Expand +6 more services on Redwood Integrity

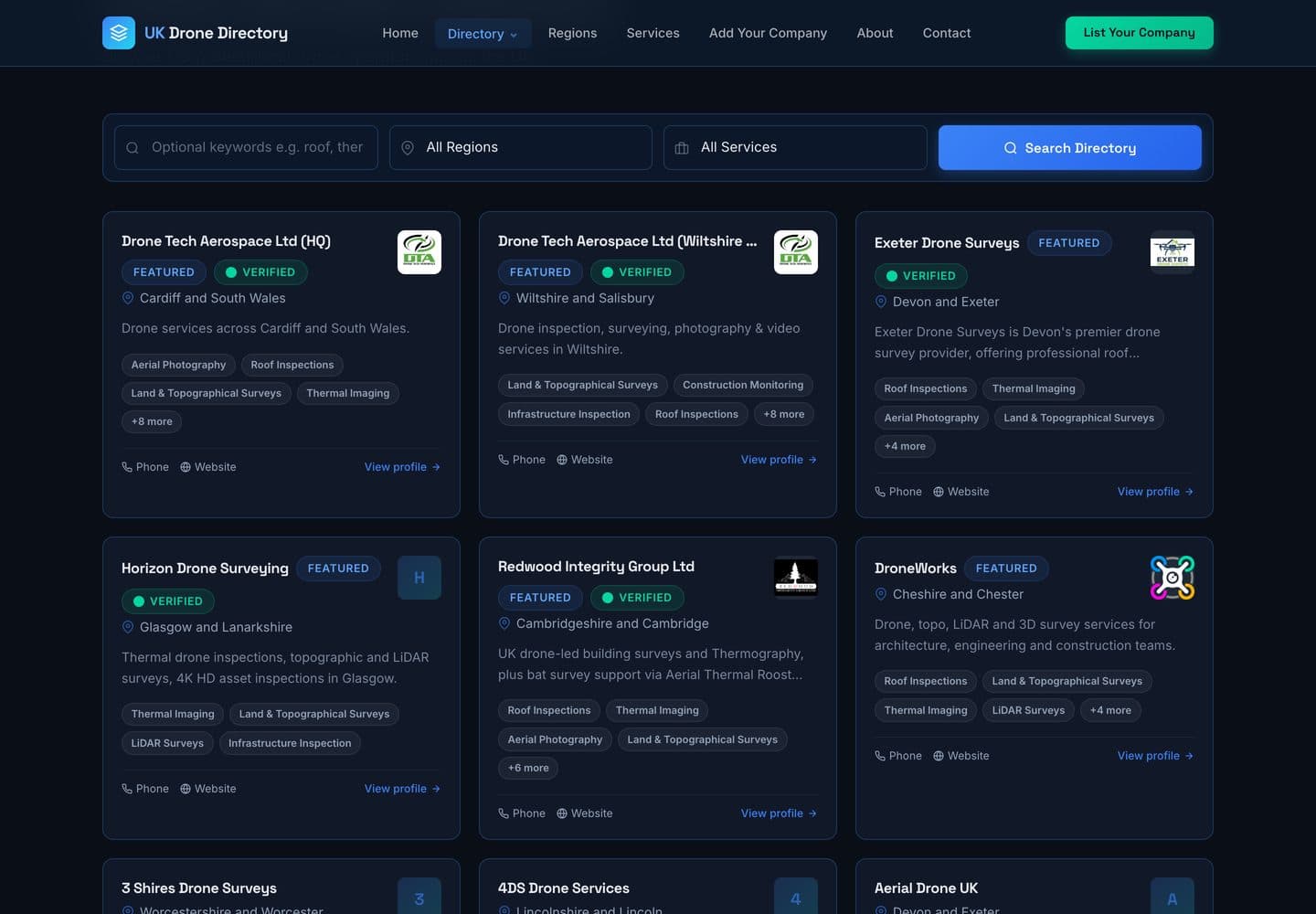(528, 768)
